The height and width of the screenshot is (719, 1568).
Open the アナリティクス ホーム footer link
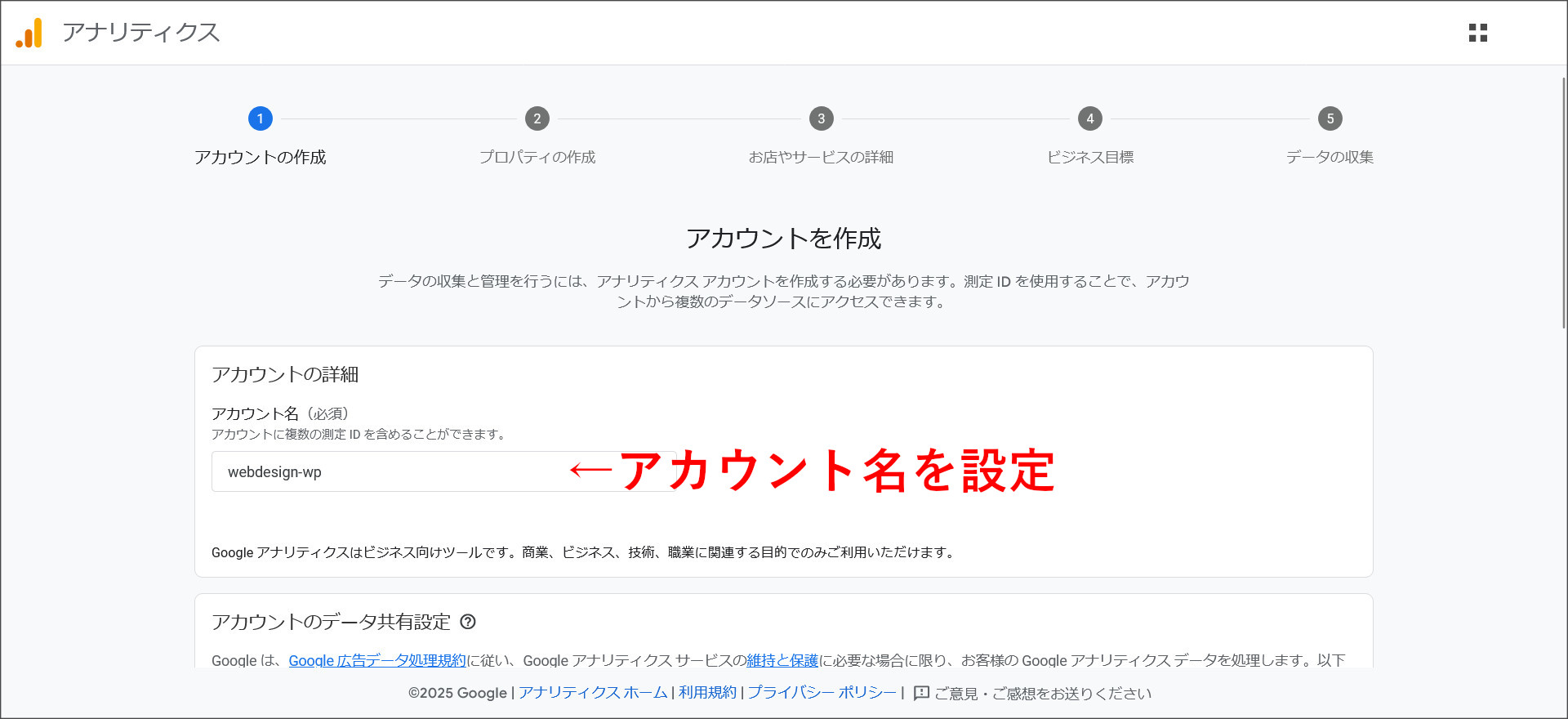point(593,693)
